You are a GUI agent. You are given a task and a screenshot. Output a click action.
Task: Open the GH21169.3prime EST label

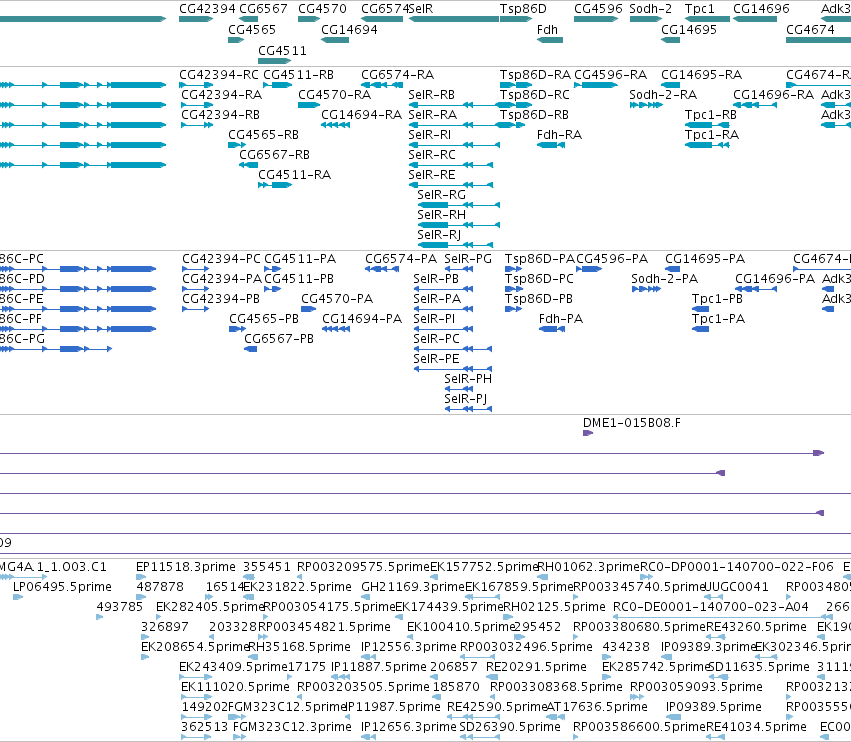(x=412, y=587)
